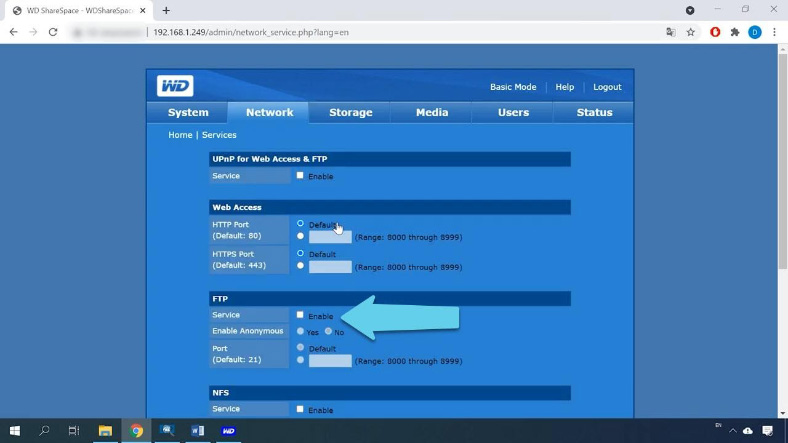Click the tab search dropdown icon
Viewport: 788px width, 443px height.
pos(690,10)
